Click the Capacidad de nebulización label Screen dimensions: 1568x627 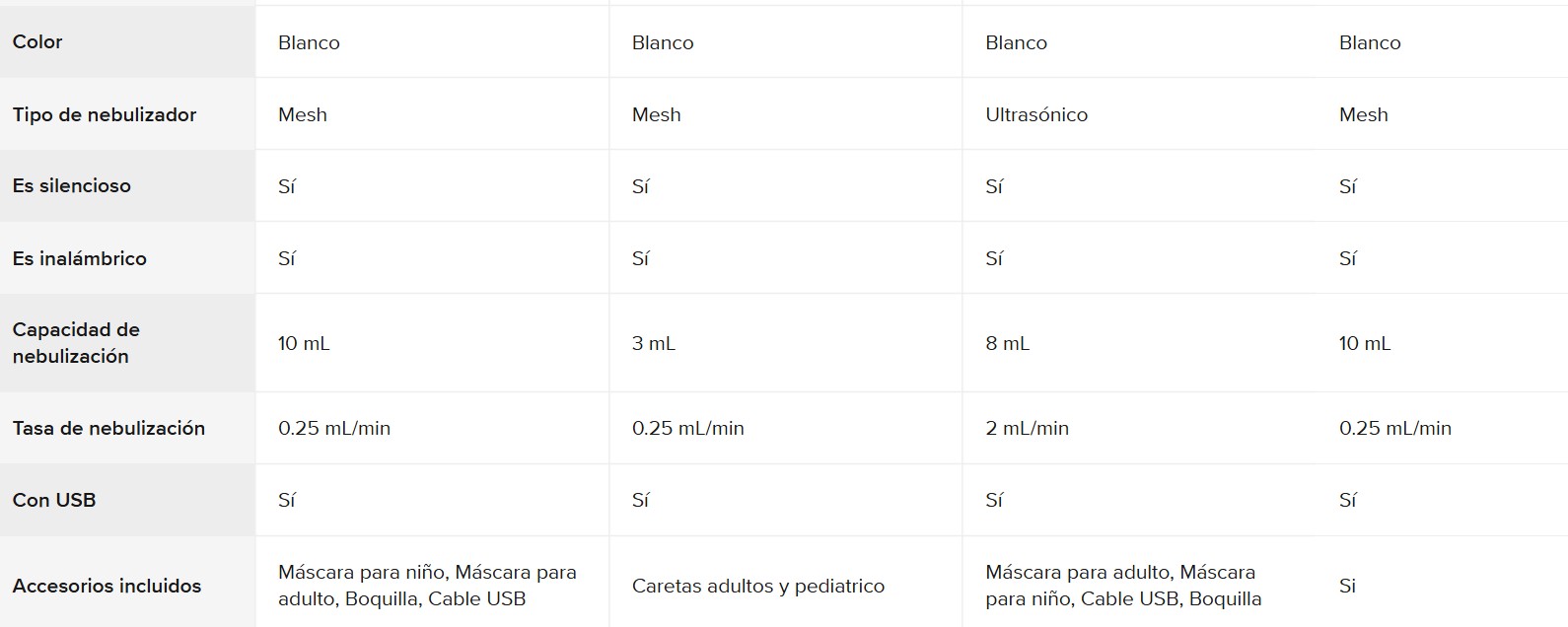76,343
